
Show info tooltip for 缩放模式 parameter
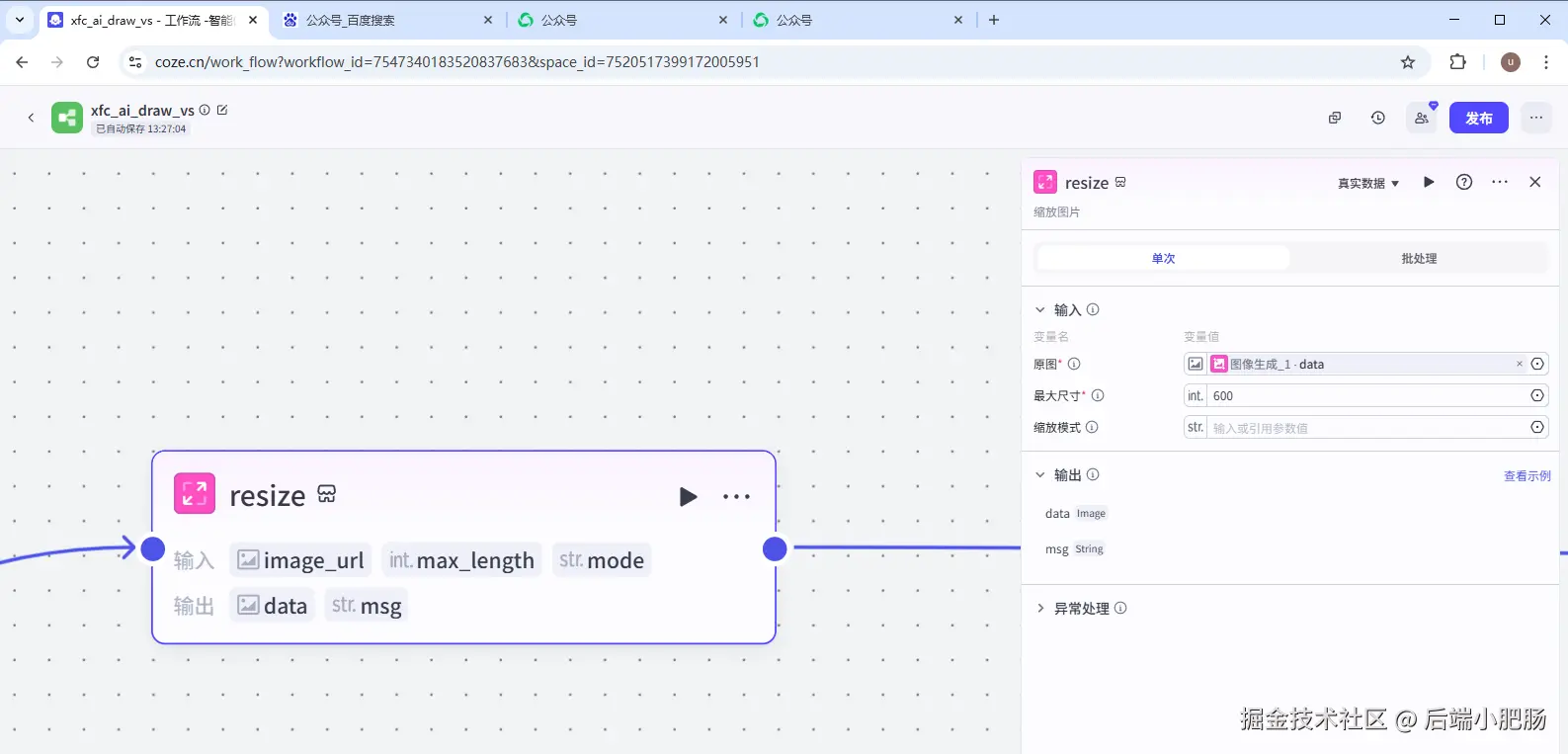click(x=1092, y=427)
